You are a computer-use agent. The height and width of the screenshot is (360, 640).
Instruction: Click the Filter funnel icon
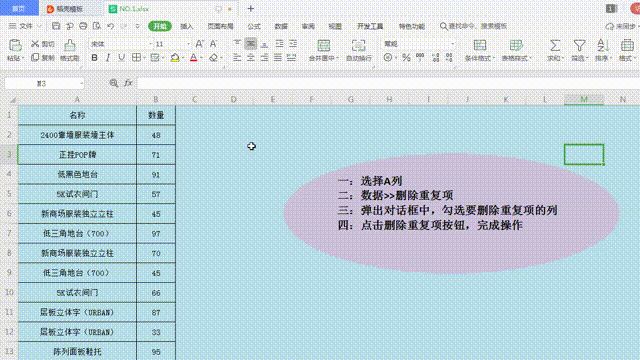(579, 45)
